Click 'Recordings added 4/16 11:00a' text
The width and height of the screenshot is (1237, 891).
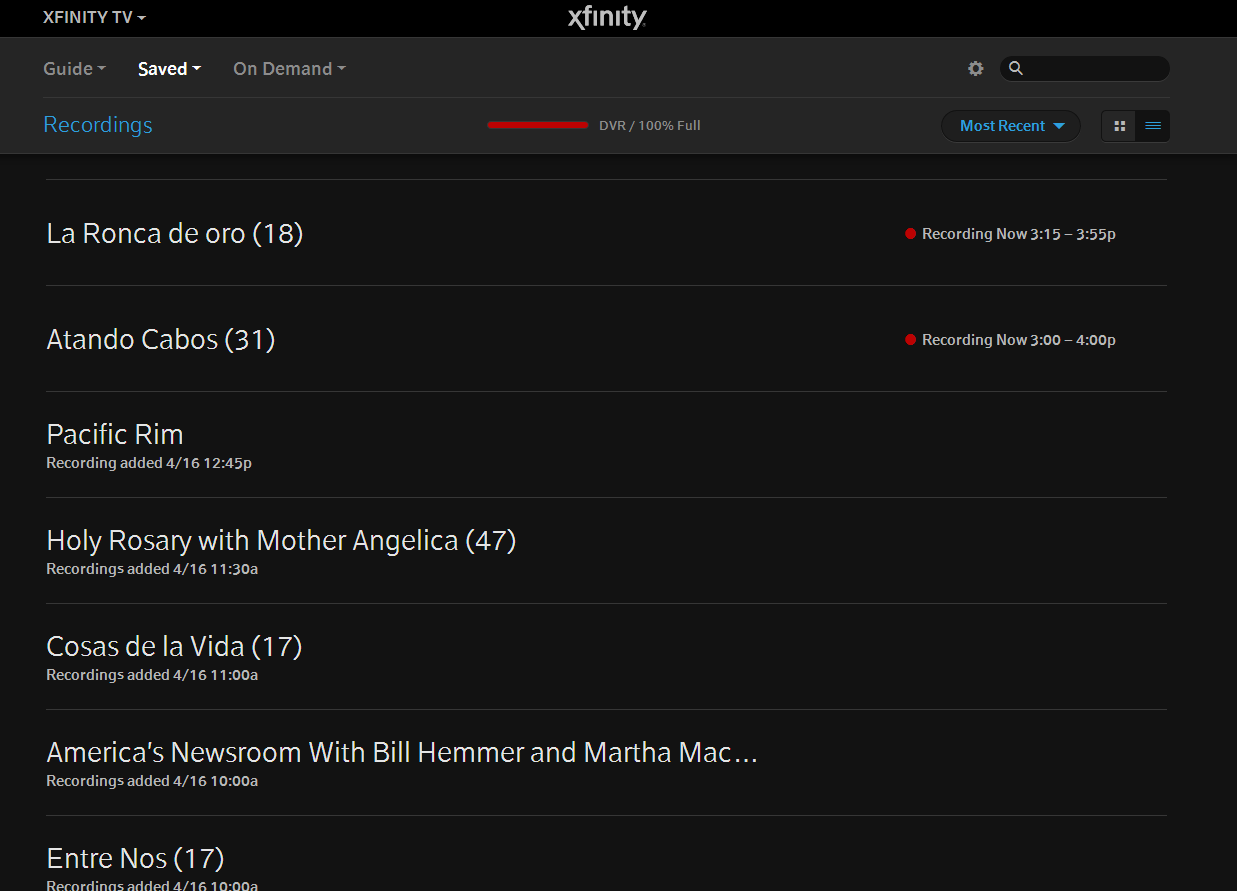pyautogui.click(x=152, y=675)
